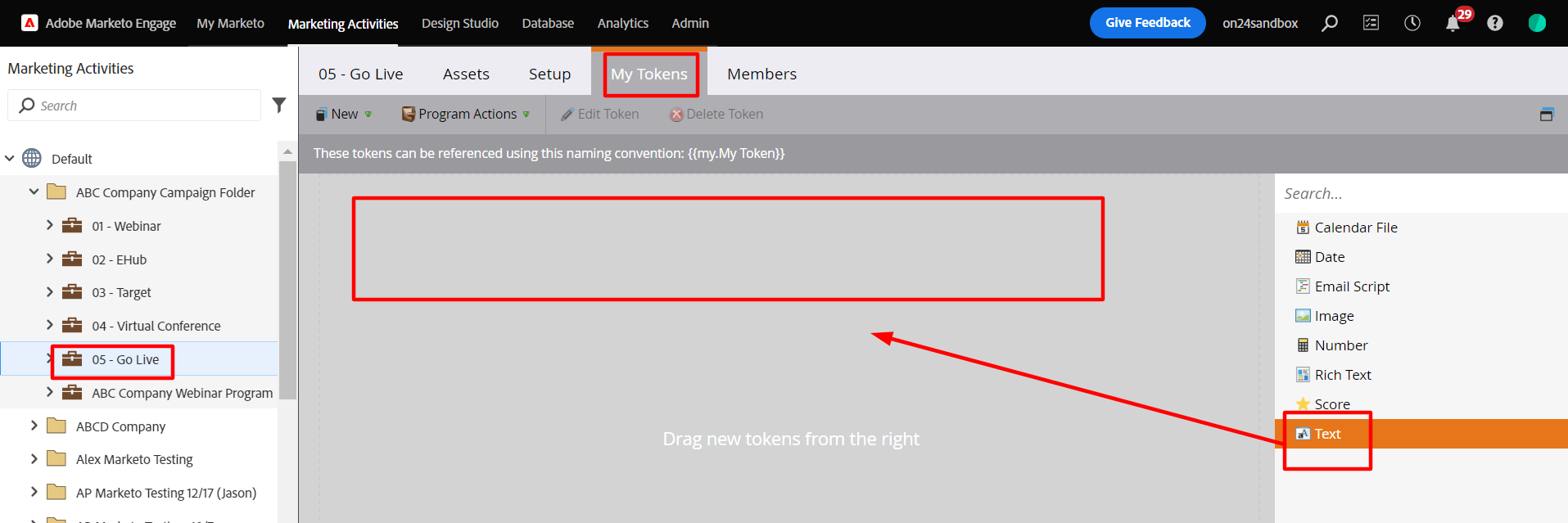The image size is (1568, 523).
Task: Expand the Alex Marketo Testing folder
Action: [x=34, y=458]
